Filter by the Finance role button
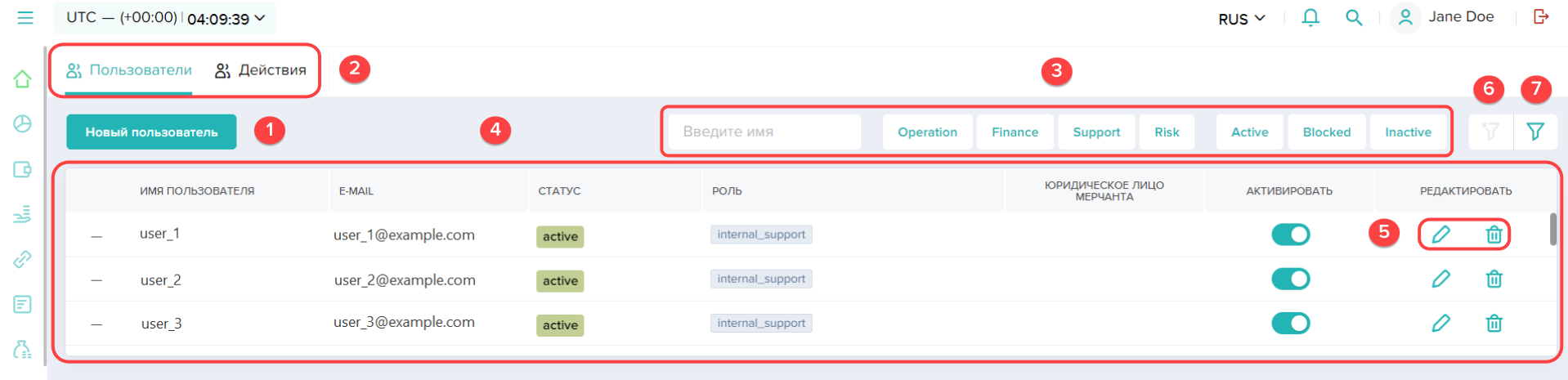 [1015, 132]
